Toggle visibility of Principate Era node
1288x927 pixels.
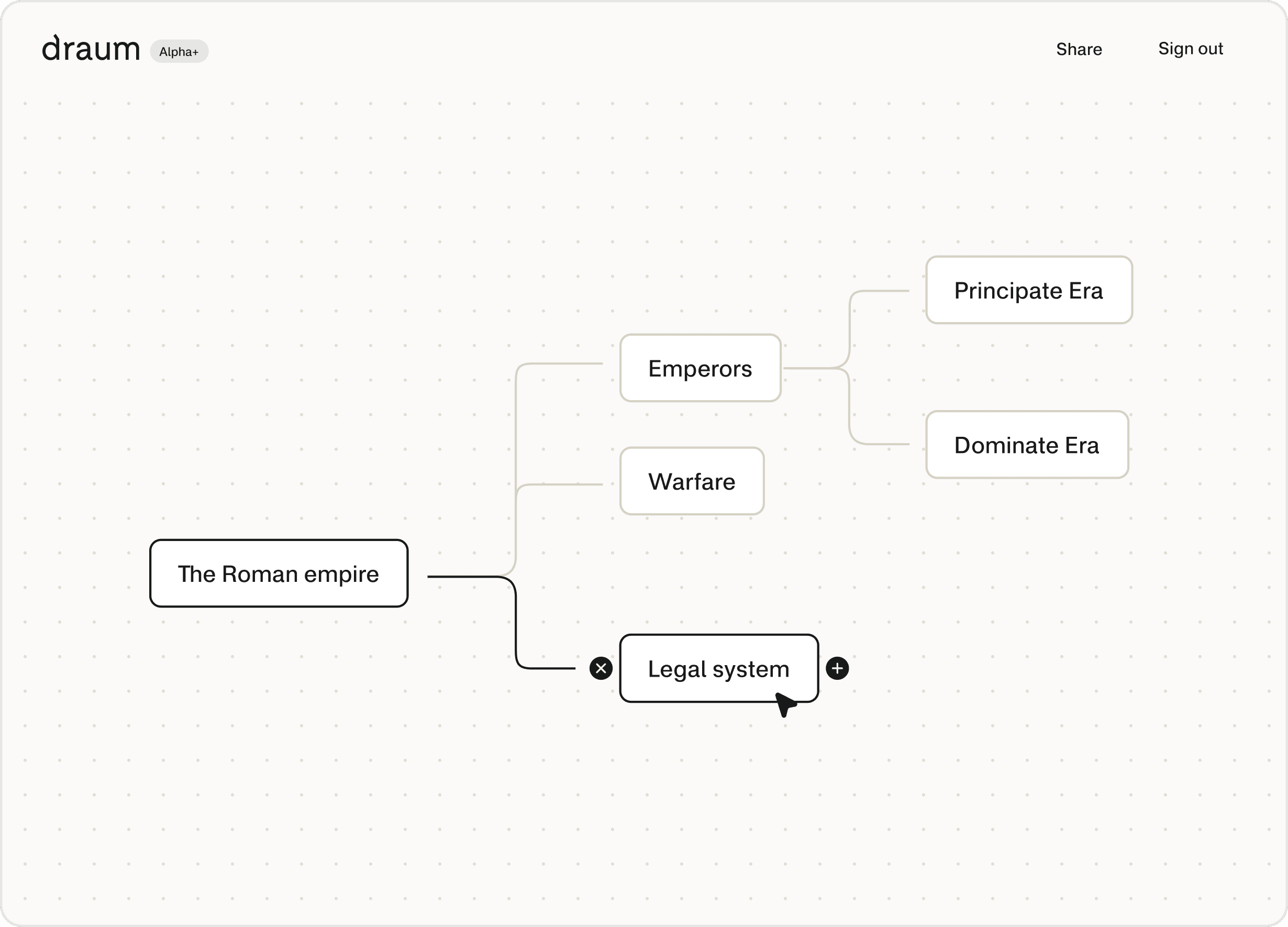click(1028, 291)
